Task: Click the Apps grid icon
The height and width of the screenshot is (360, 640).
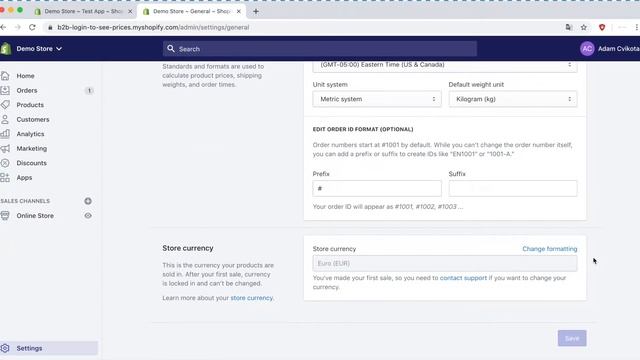Action: [5, 178]
